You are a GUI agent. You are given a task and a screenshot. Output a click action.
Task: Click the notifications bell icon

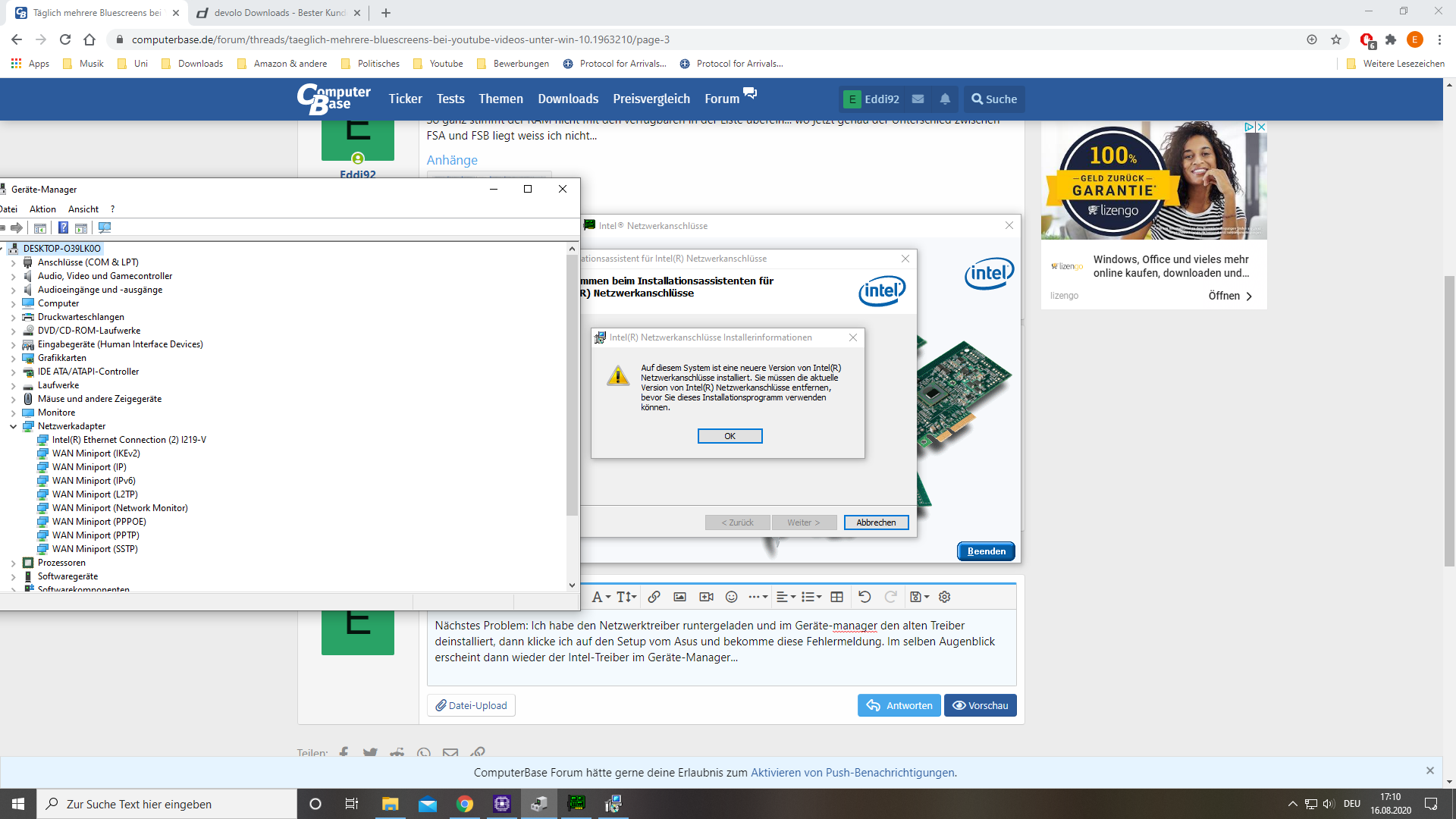945,99
